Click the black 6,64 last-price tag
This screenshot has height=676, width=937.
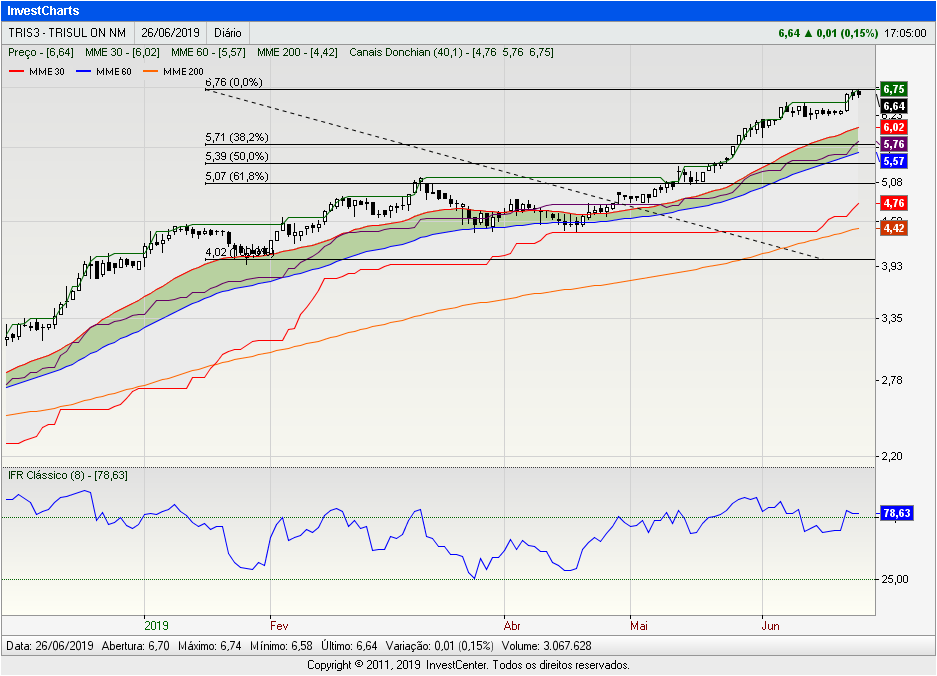pos(894,106)
